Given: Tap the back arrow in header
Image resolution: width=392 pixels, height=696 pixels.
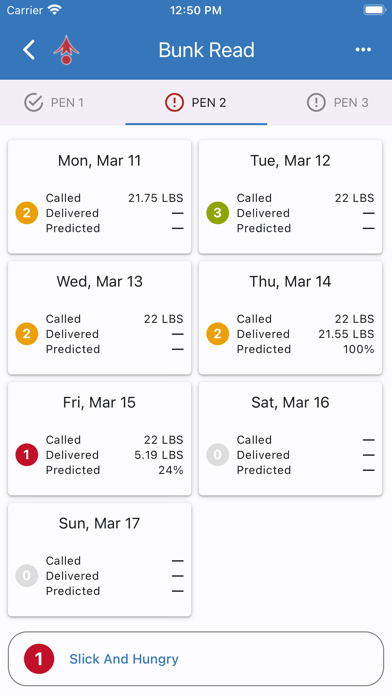Looking at the screenshot, I should pyautogui.click(x=29, y=49).
